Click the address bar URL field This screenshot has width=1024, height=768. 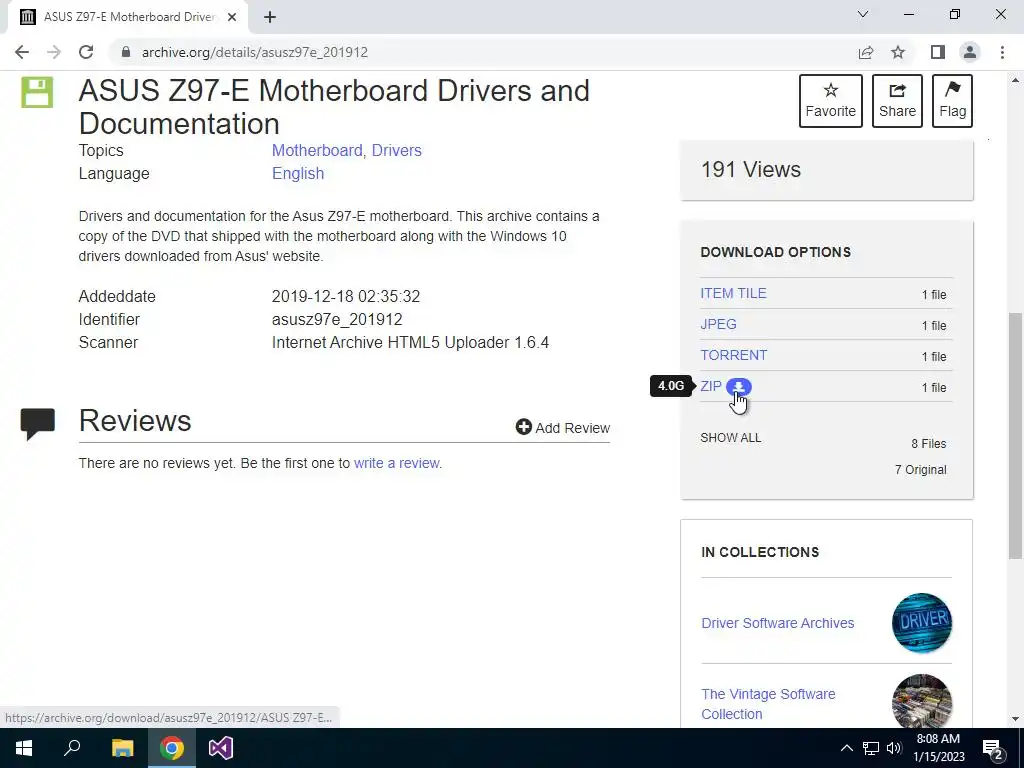483,52
